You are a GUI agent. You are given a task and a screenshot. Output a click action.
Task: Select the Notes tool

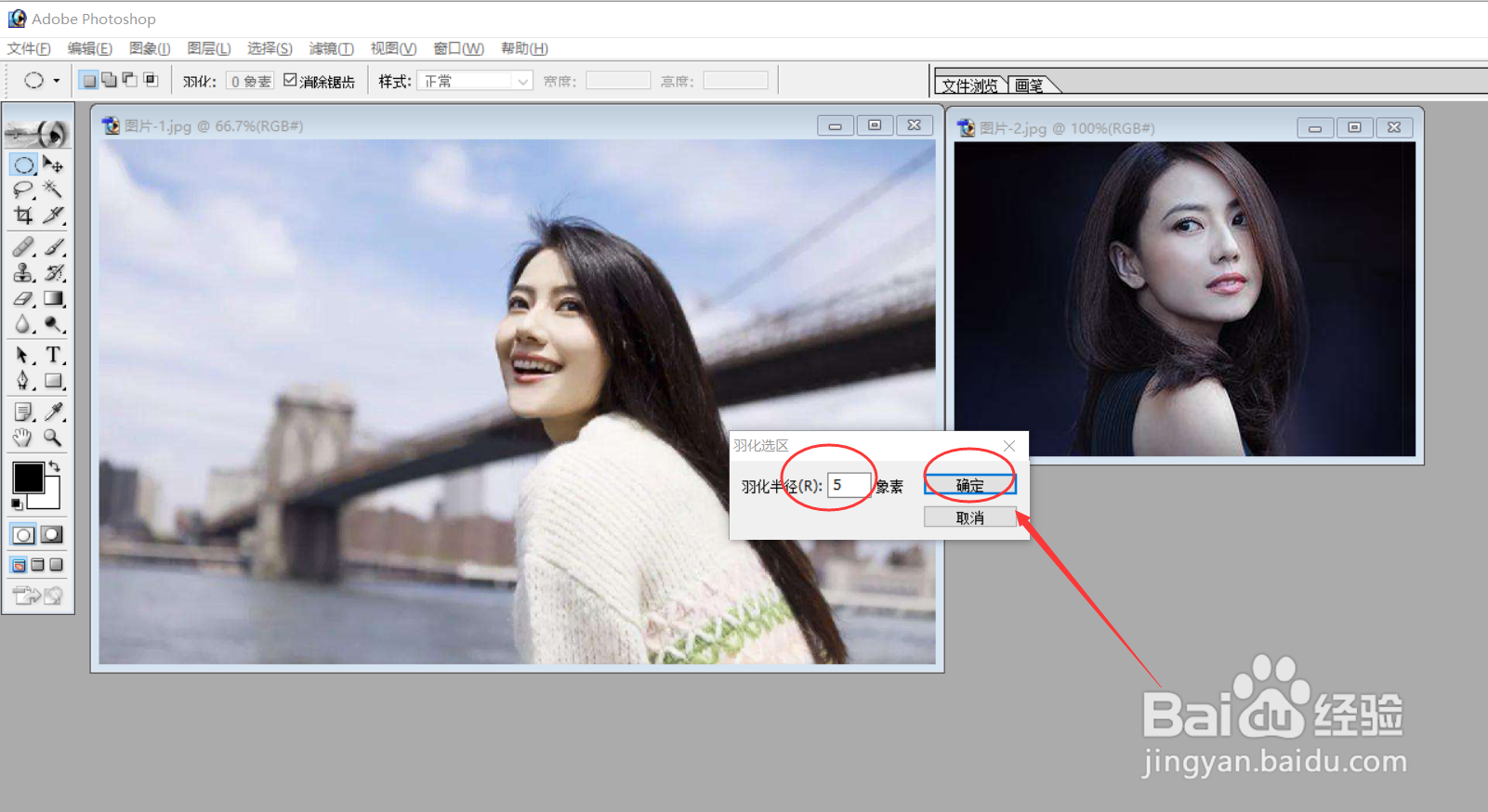click(24, 412)
